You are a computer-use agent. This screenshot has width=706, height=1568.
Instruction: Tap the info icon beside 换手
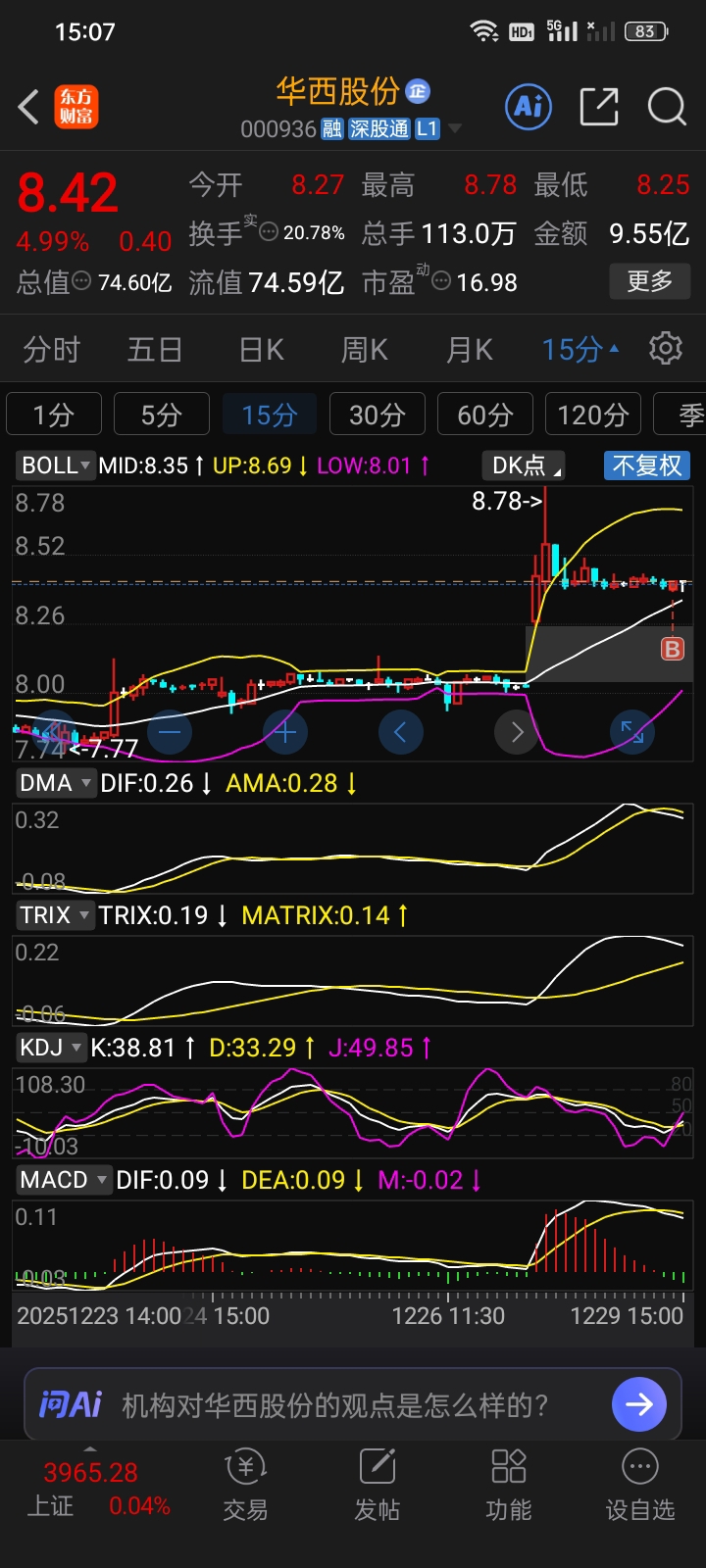pyautogui.click(x=268, y=232)
